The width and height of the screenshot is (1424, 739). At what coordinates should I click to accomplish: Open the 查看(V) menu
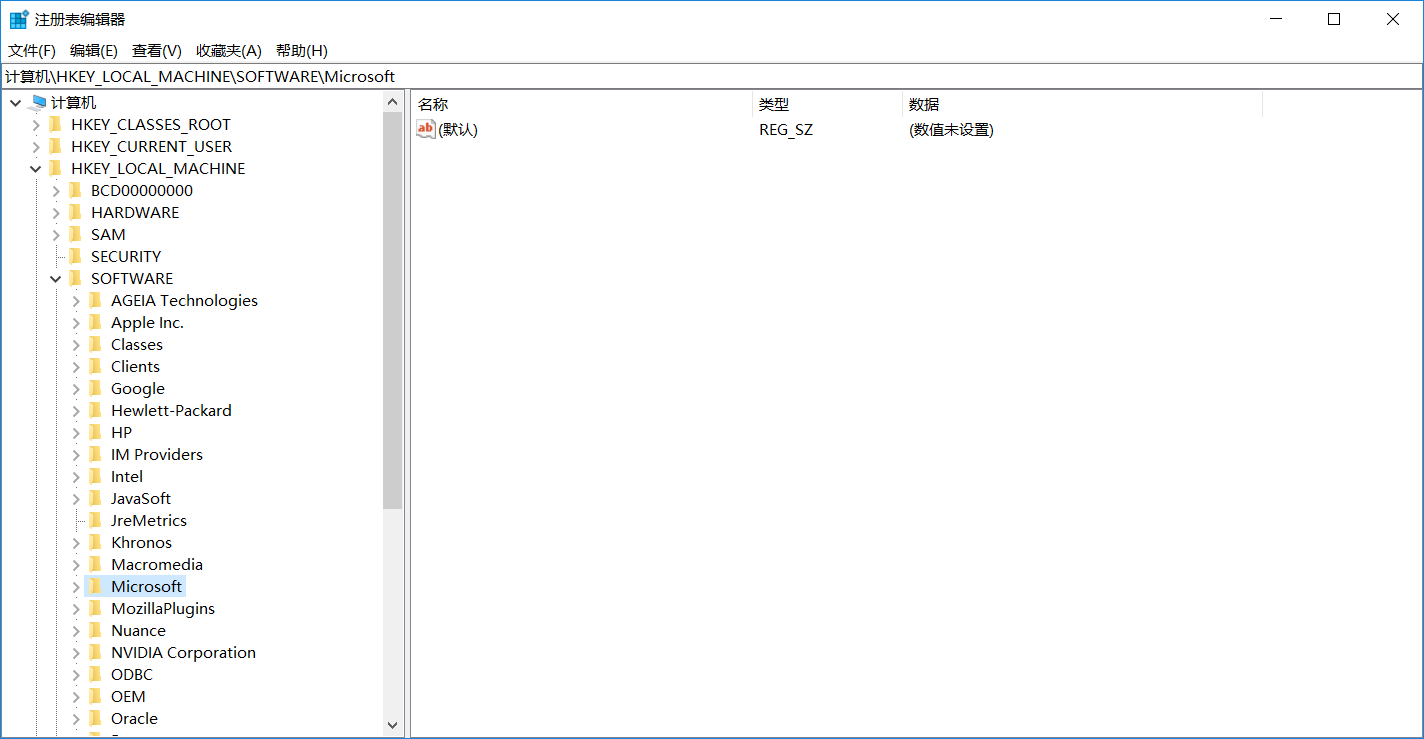(x=157, y=50)
